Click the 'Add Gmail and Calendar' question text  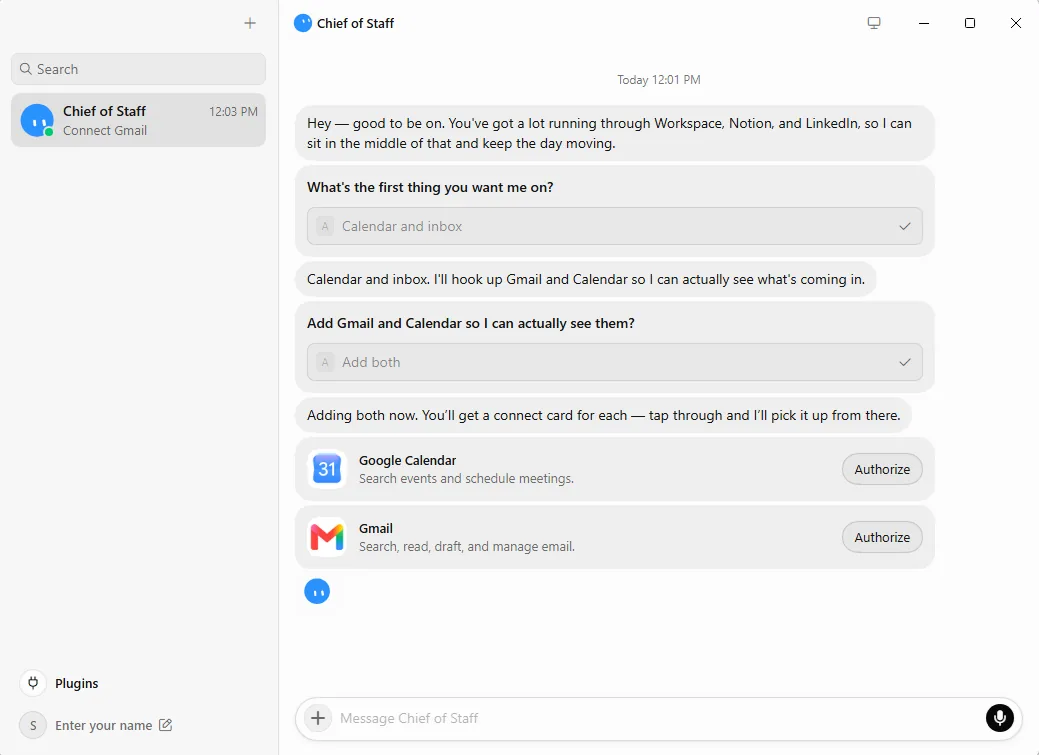click(x=470, y=323)
